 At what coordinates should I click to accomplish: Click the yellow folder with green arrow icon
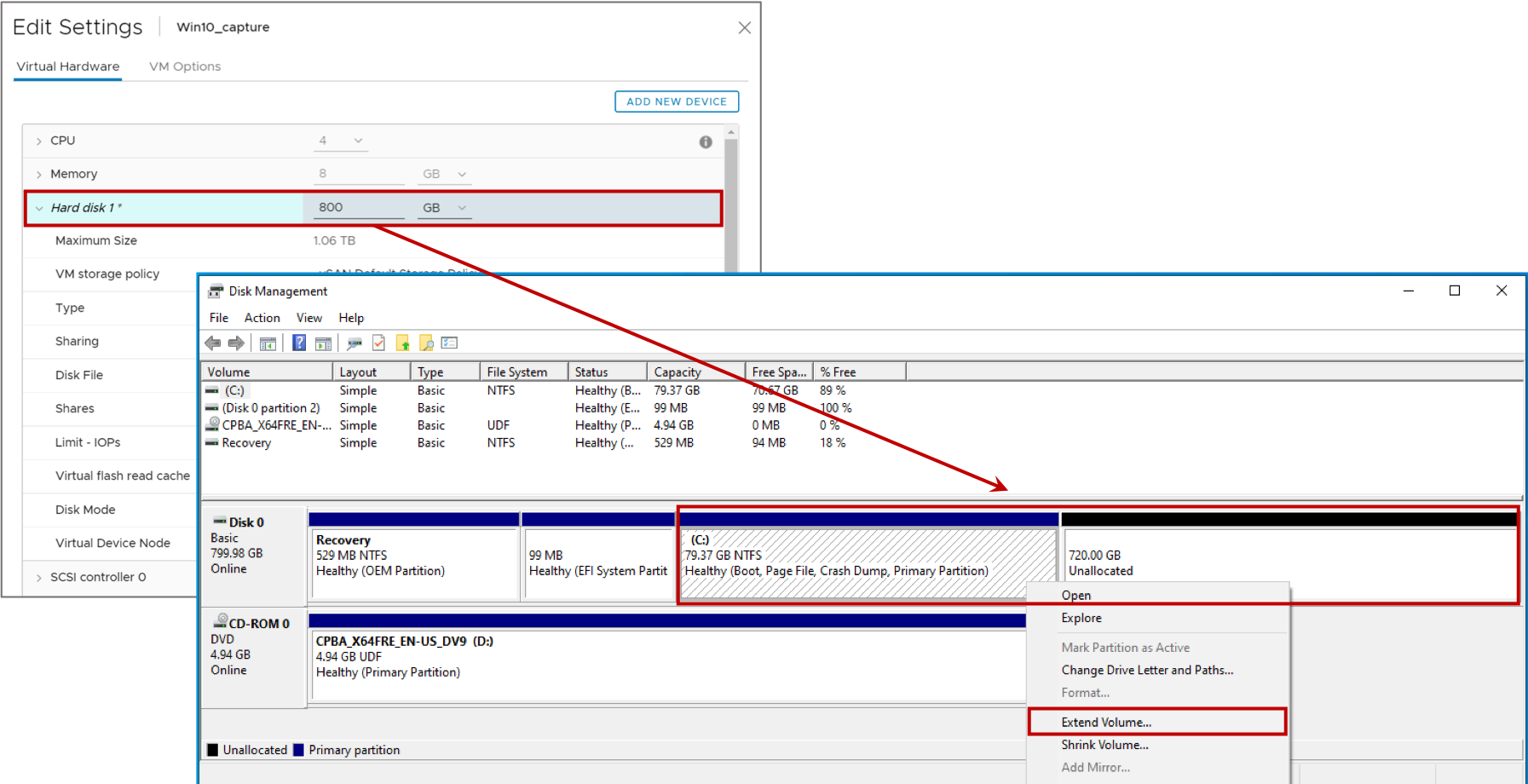click(x=402, y=343)
